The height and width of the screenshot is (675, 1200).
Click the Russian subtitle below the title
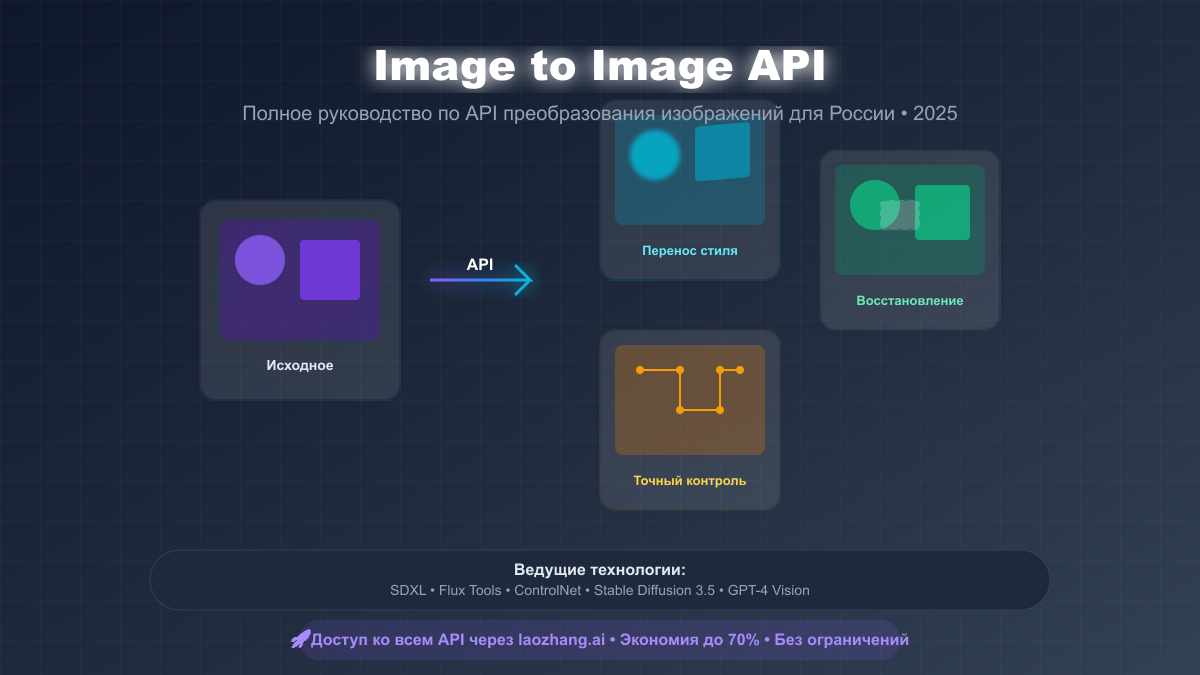(600, 113)
